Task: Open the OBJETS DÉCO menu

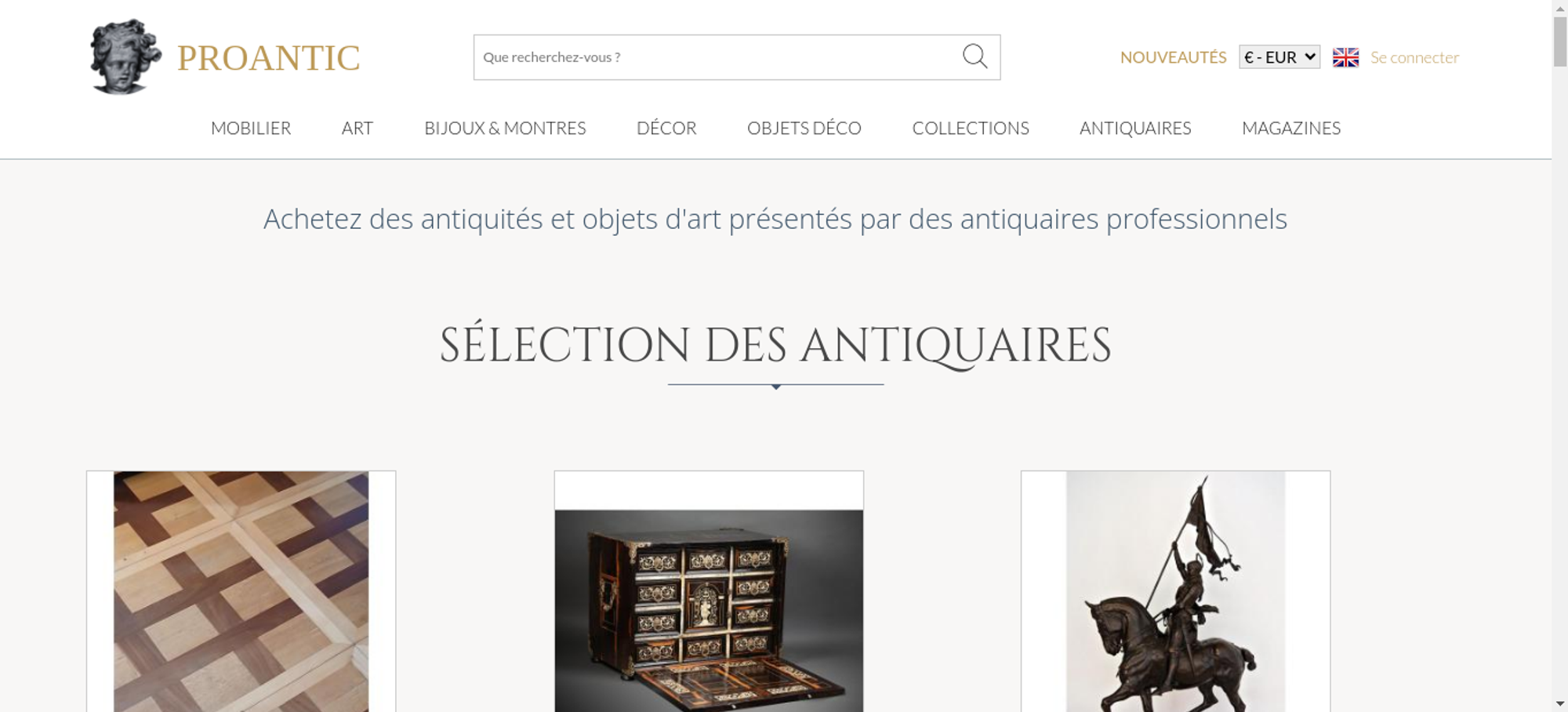Action: (804, 128)
